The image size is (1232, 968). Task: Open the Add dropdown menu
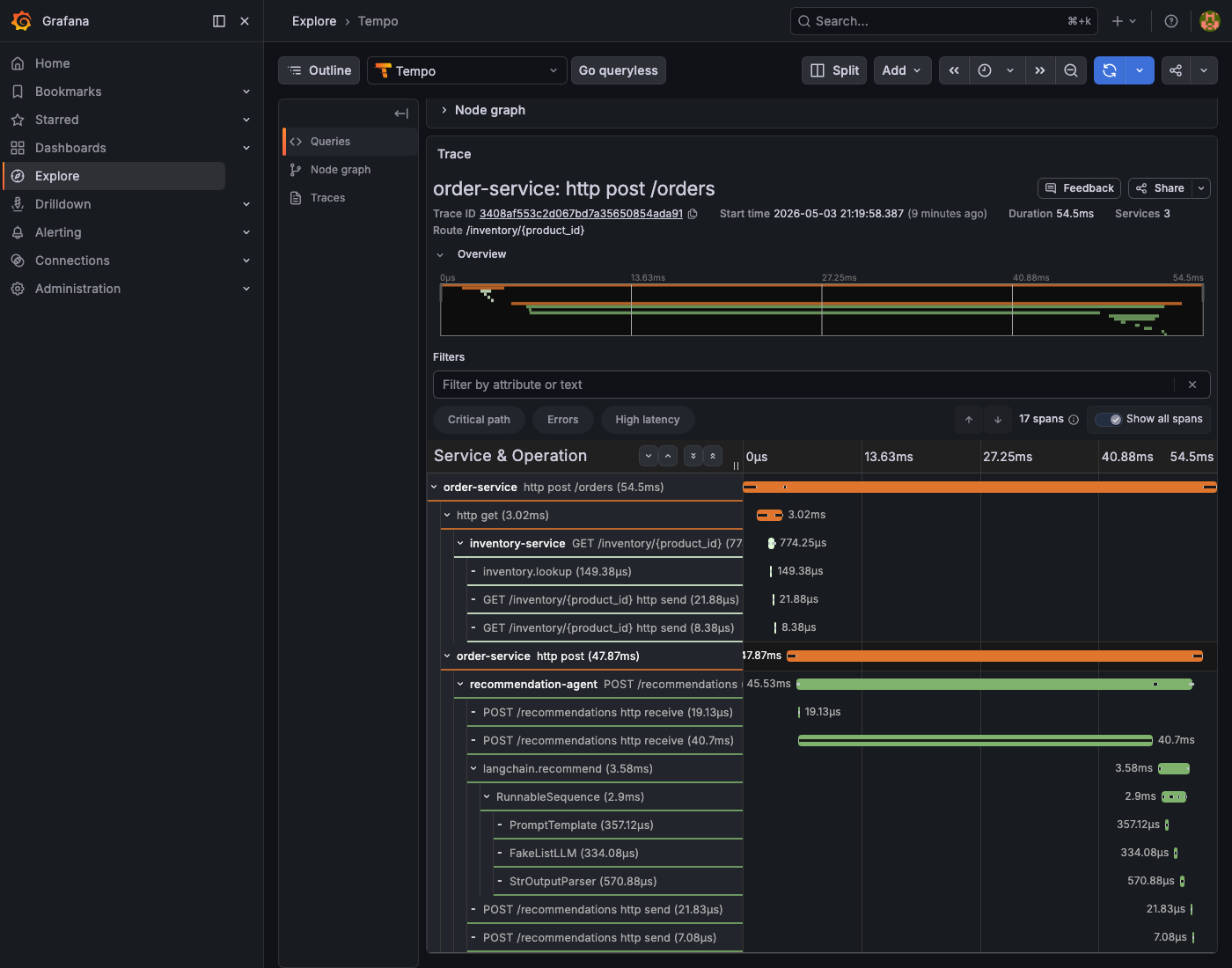pyautogui.click(x=902, y=70)
